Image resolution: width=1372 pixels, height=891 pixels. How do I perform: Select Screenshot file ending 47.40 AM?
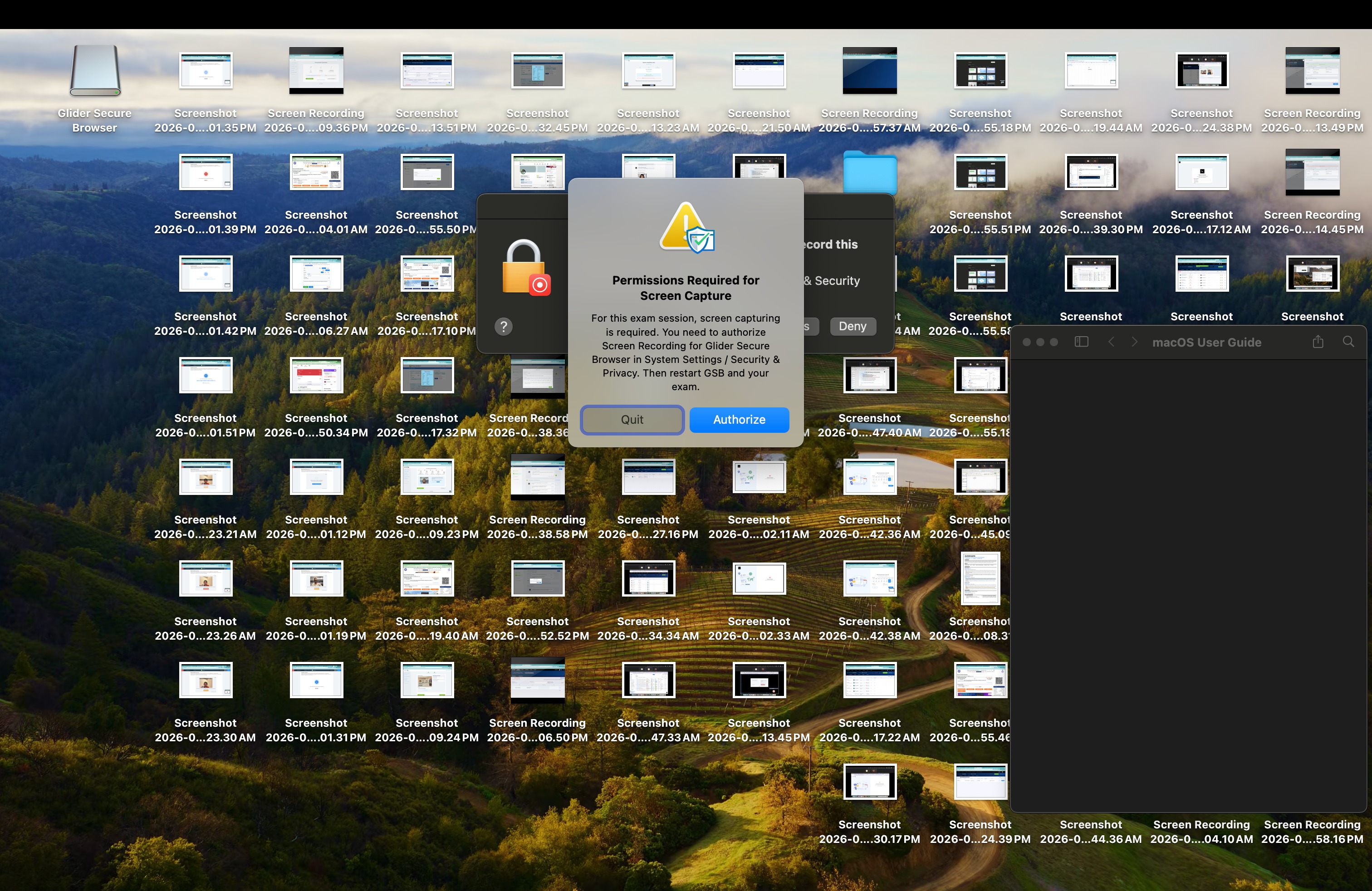[x=870, y=375]
